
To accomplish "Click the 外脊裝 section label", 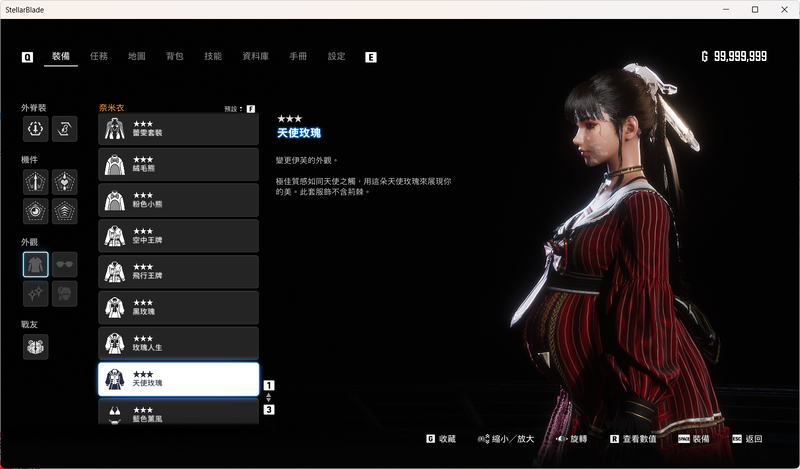I will (34, 108).
